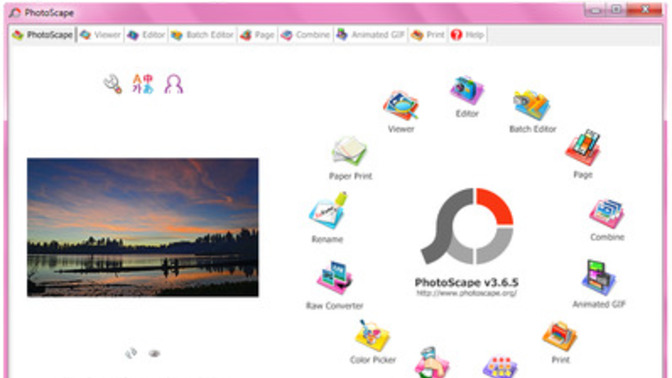This screenshot has height=378, width=672.
Task: Click the PhotoScape v3.6.5 version text
Action: point(467,282)
